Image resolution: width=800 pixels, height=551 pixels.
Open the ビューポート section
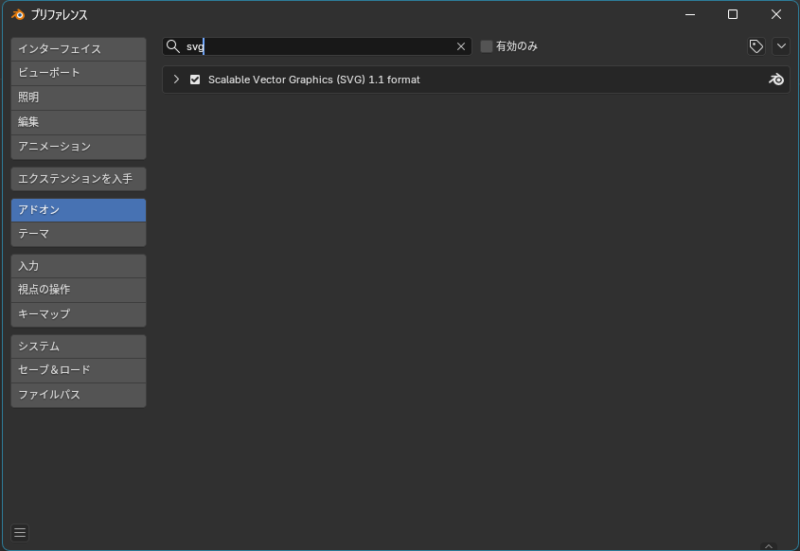[x=78, y=73]
